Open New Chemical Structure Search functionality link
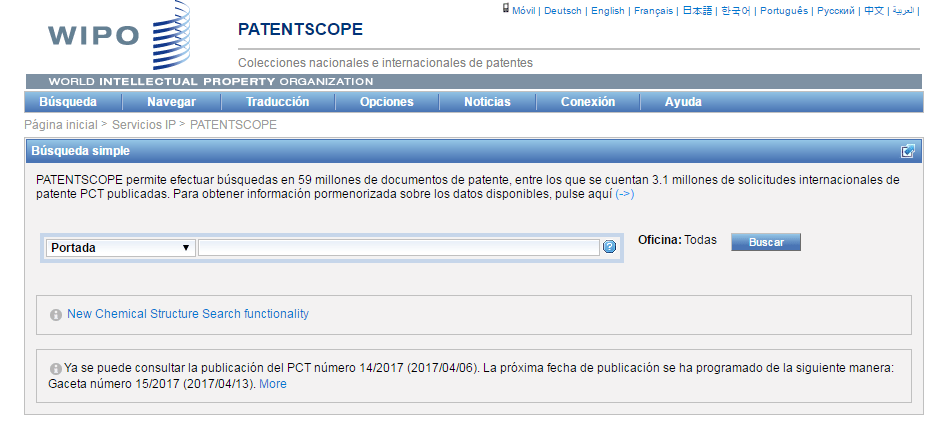The height and width of the screenshot is (430, 942). (188, 313)
